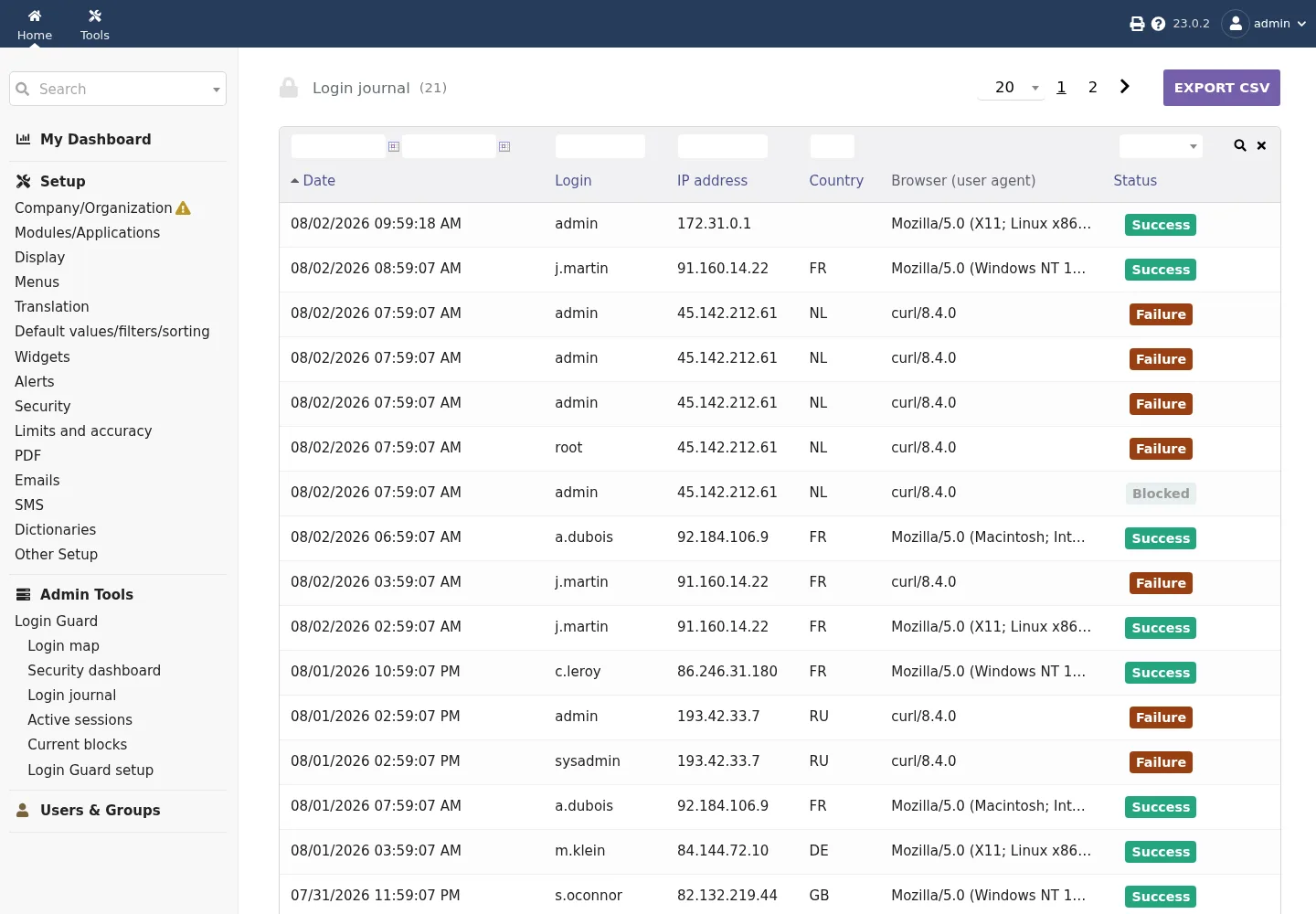Click the admin user avatar icon
1316x914 pixels.
click(1235, 24)
